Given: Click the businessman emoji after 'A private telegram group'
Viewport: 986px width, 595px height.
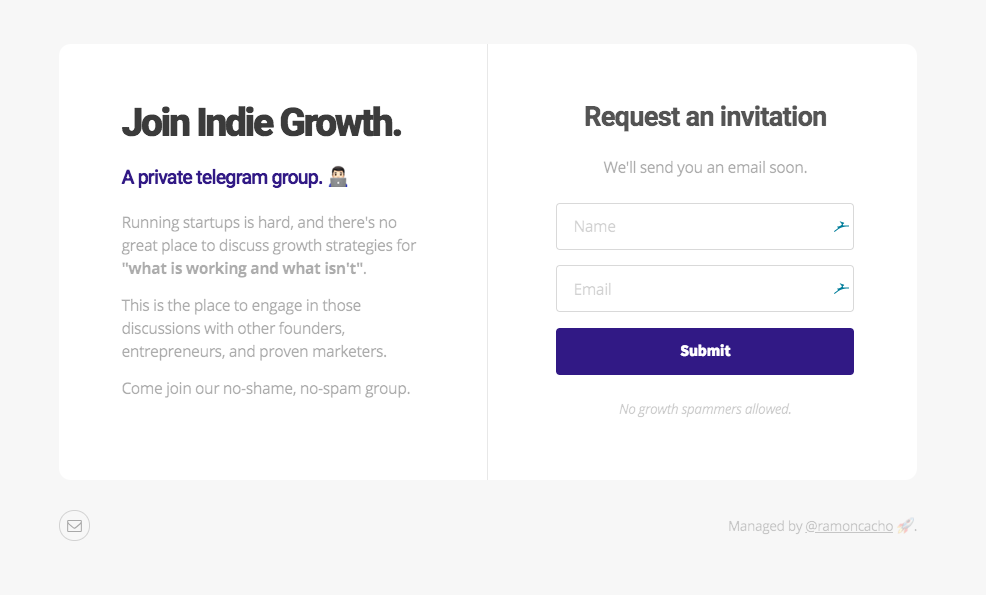Looking at the screenshot, I should click(x=340, y=176).
